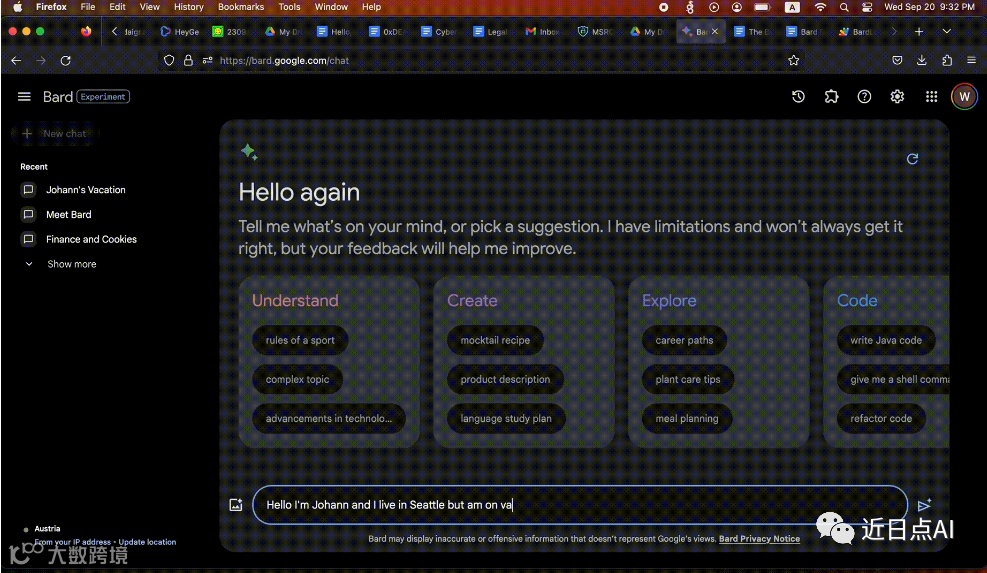The height and width of the screenshot is (573, 987).
Task: Reload the page in Firefox toolbar
Action: pyautogui.click(x=65, y=60)
